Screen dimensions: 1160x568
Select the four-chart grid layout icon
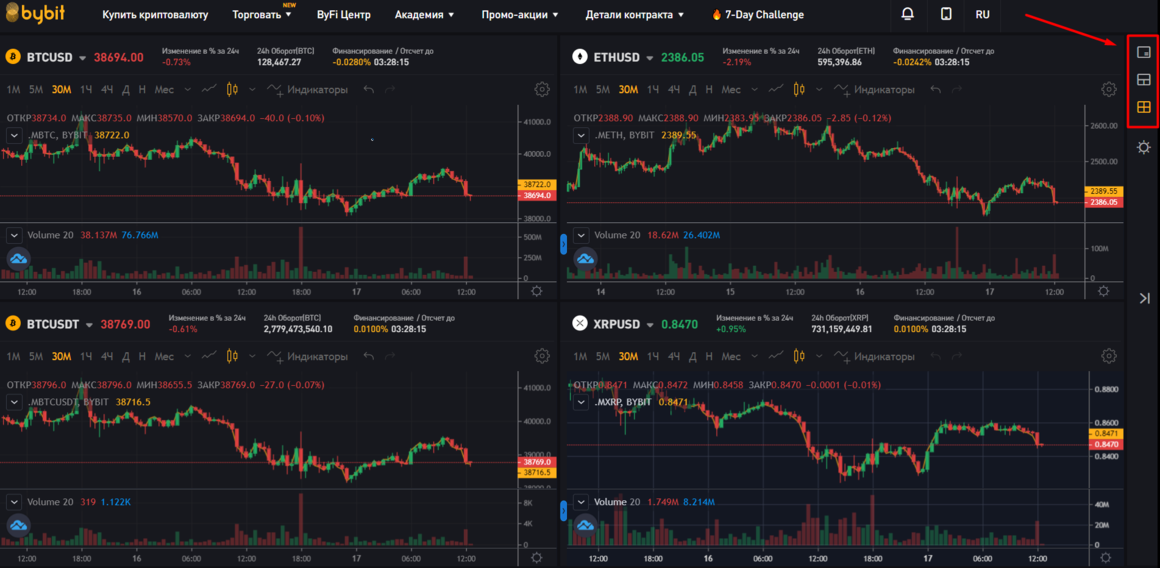pyautogui.click(x=1144, y=107)
